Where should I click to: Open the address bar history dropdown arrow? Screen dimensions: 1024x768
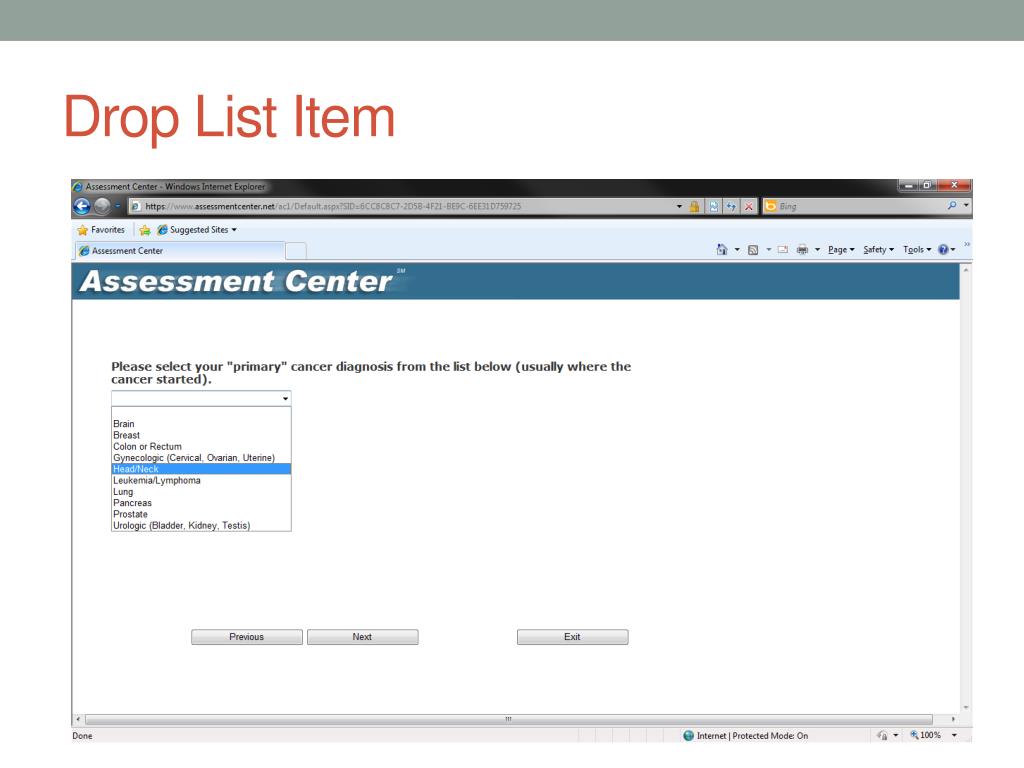click(x=679, y=206)
